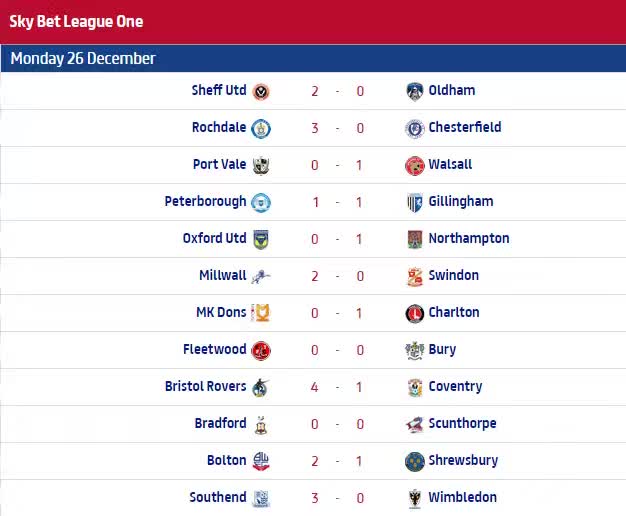Open the MK Dons 0-1 Charlton score
Viewport: 626px width, 516px height.
(337, 313)
